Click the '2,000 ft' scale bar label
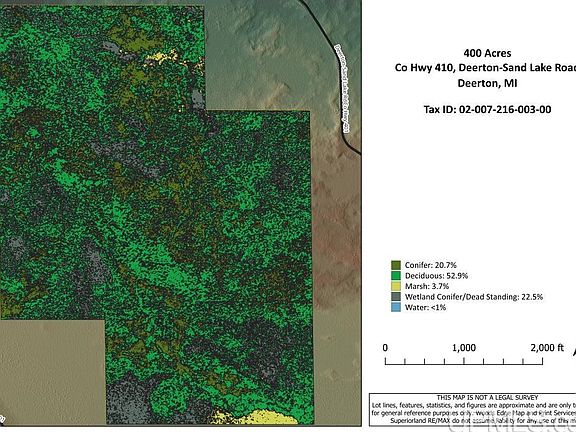This screenshot has width=576, height=432. pyautogui.click(x=547, y=348)
